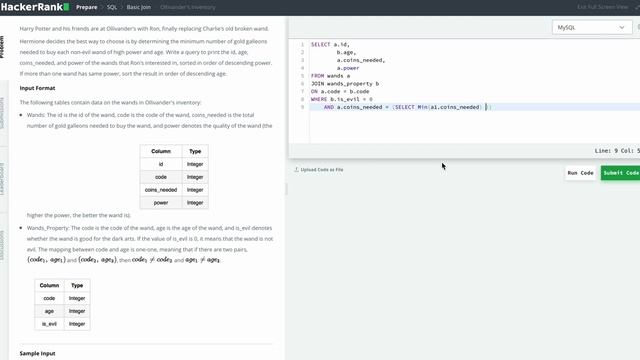The height and width of the screenshot is (360, 640).
Task: Exit Full Screen View
Action: click(603, 7)
